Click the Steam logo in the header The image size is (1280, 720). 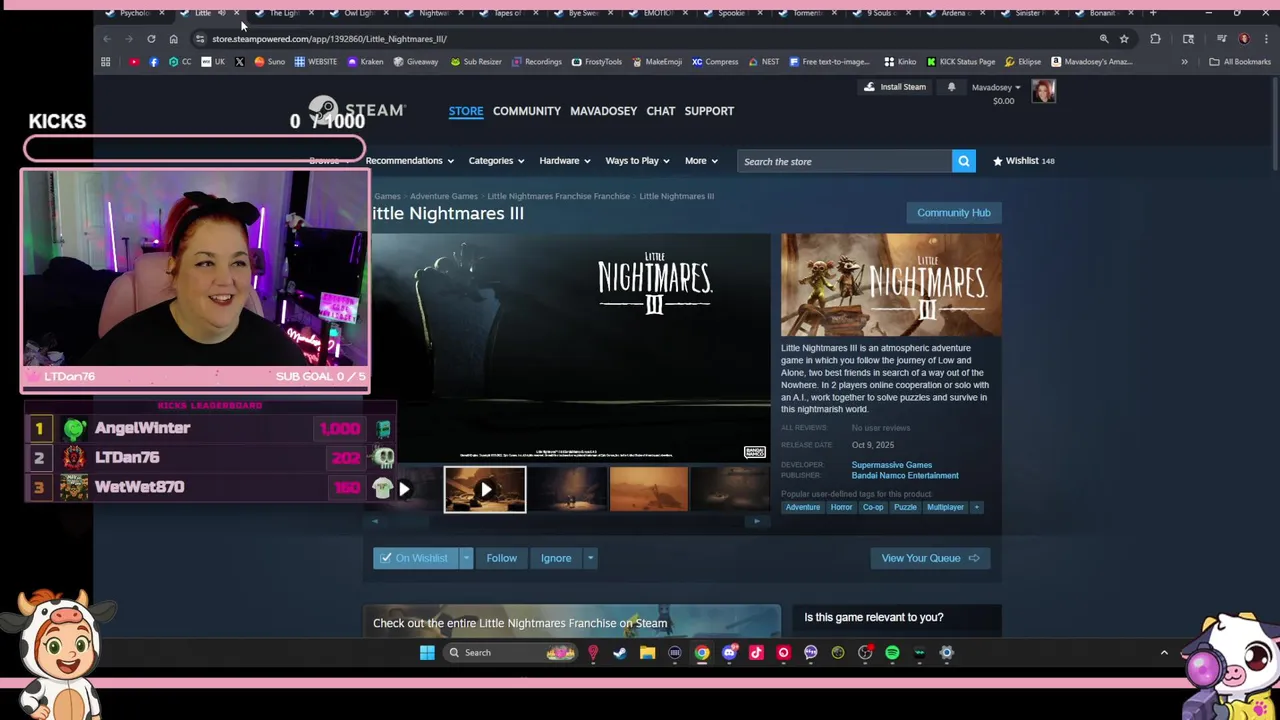point(355,110)
